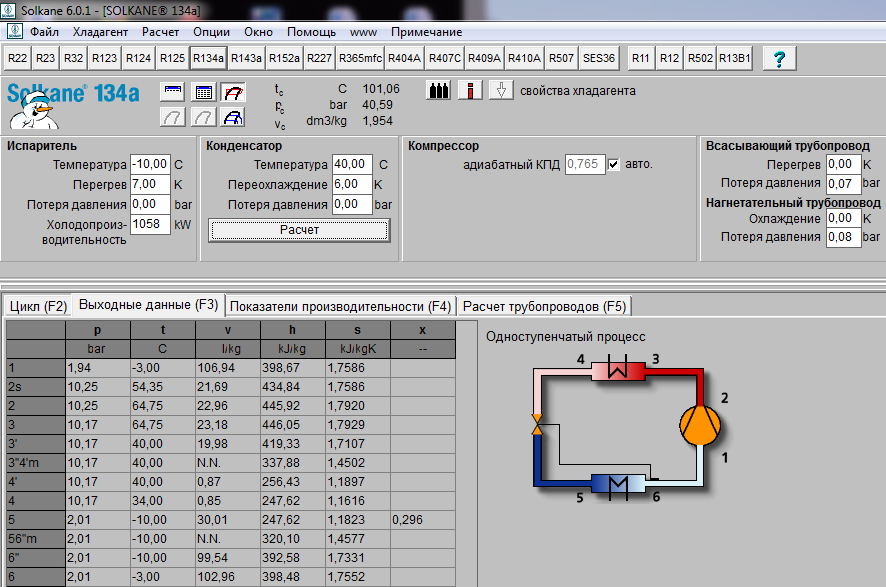Select refrigerant R13B1
This screenshot has height=587, width=886.
click(x=735, y=58)
